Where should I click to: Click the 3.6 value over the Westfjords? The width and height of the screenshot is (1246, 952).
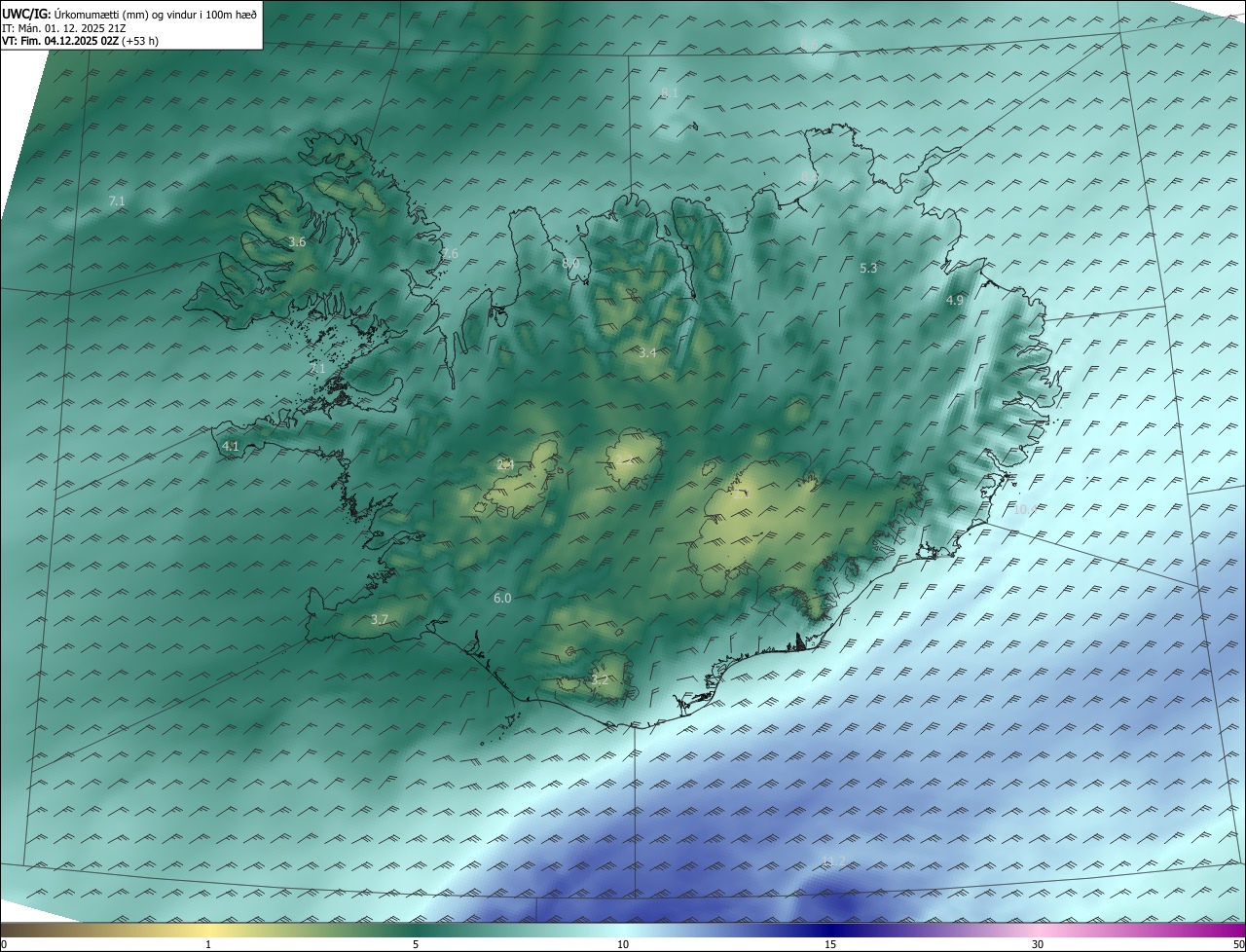point(298,242)
